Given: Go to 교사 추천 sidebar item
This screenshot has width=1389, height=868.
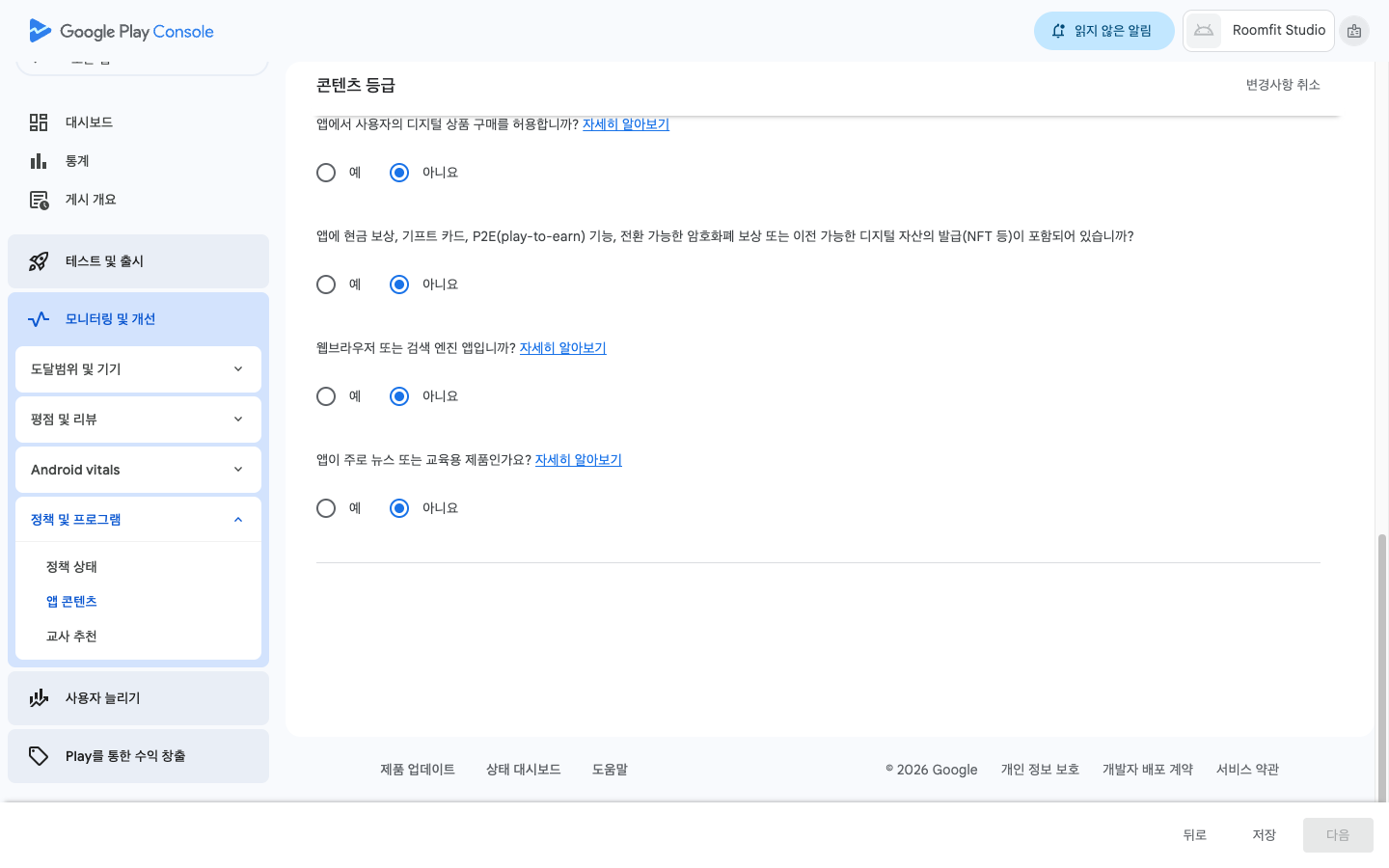Looking at the screenshot, I should coord(72,637).
